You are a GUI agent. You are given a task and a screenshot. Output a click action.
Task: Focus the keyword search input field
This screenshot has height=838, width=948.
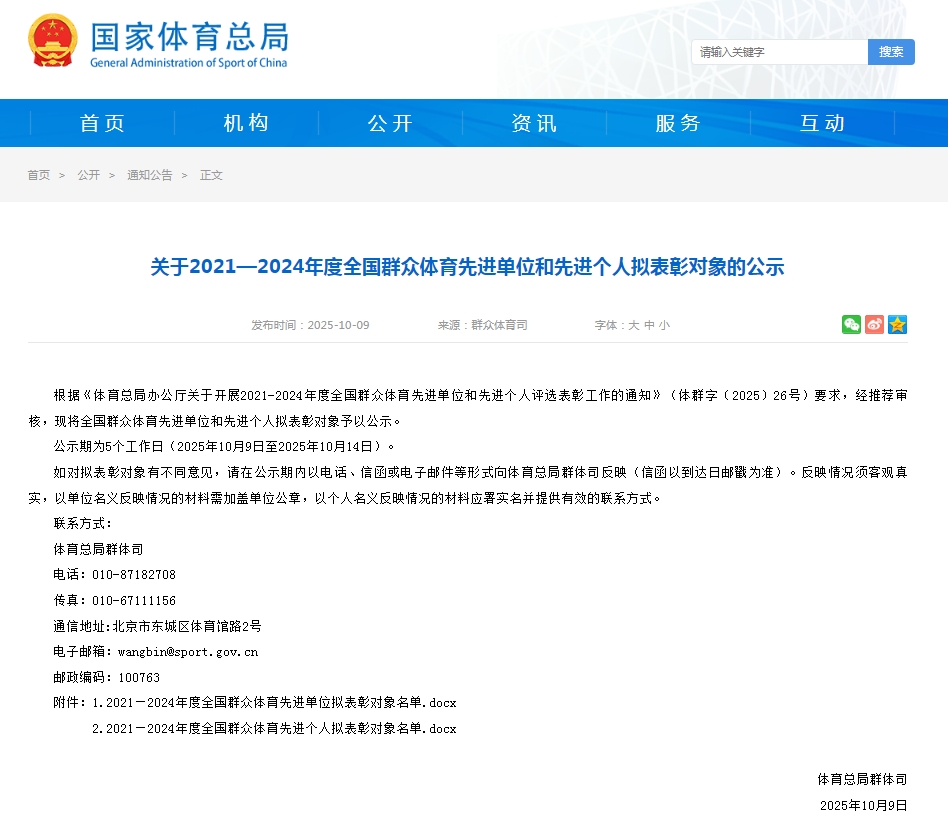(779, 52)
